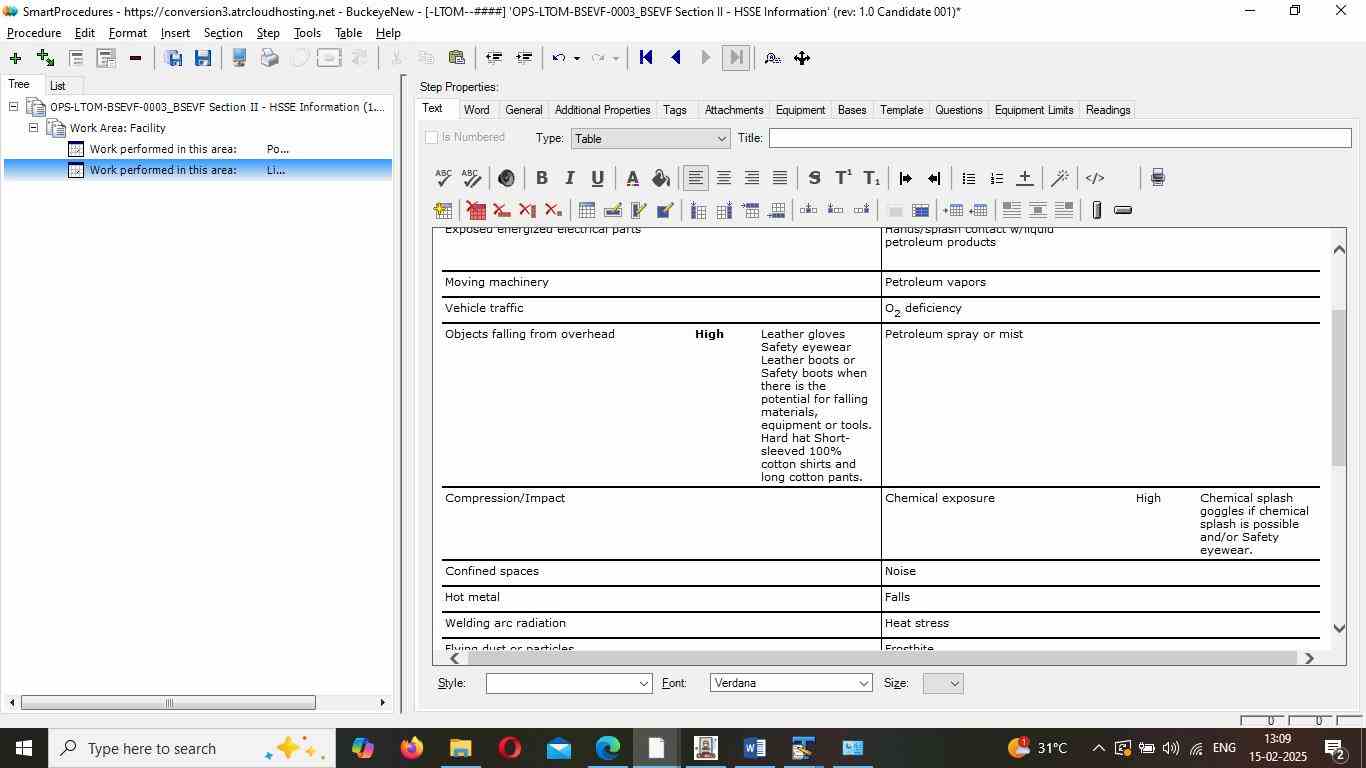Toggle the Is Numbered checkbox

coord(432,137)
